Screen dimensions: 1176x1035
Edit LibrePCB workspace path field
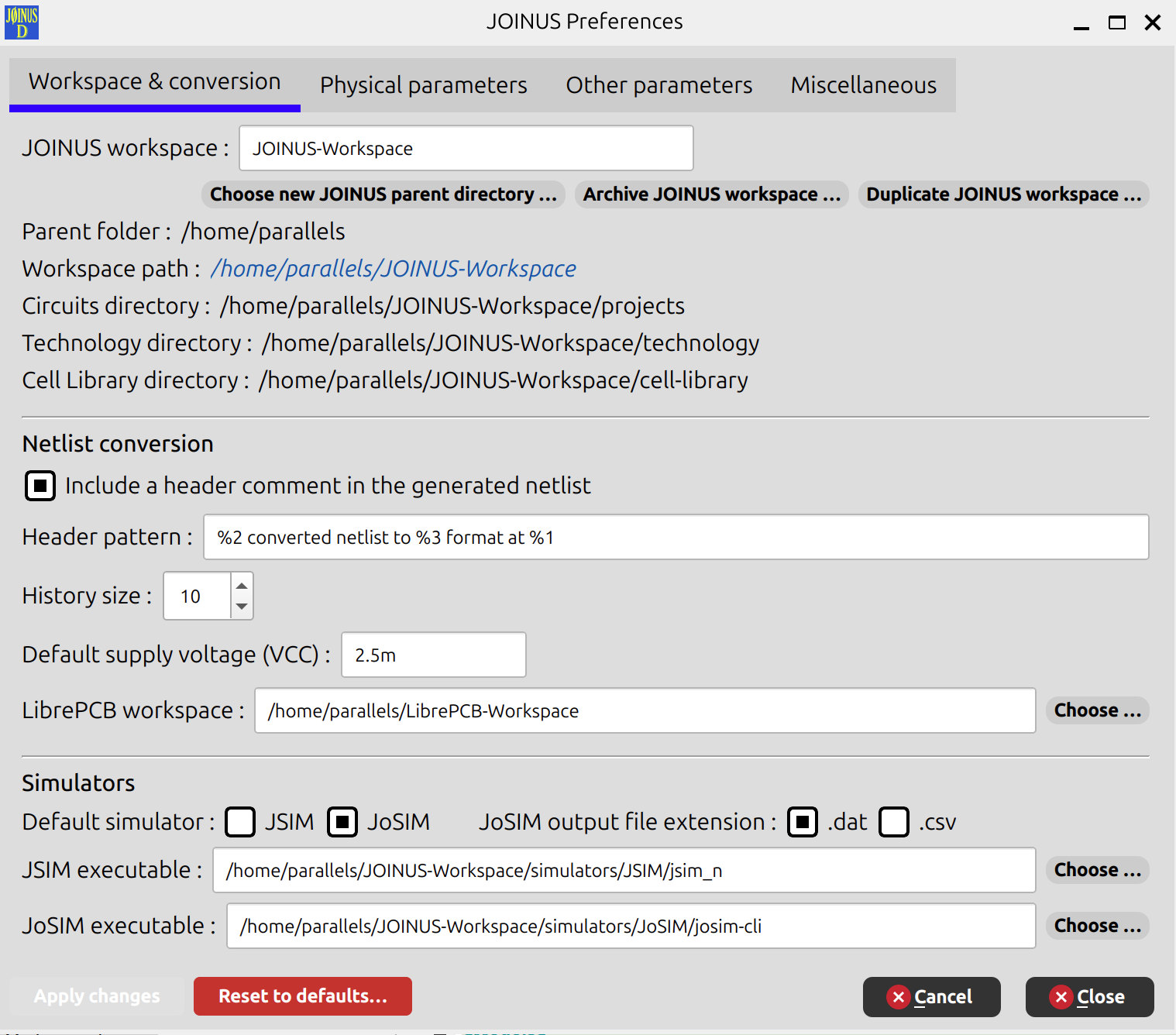point(645,710)
